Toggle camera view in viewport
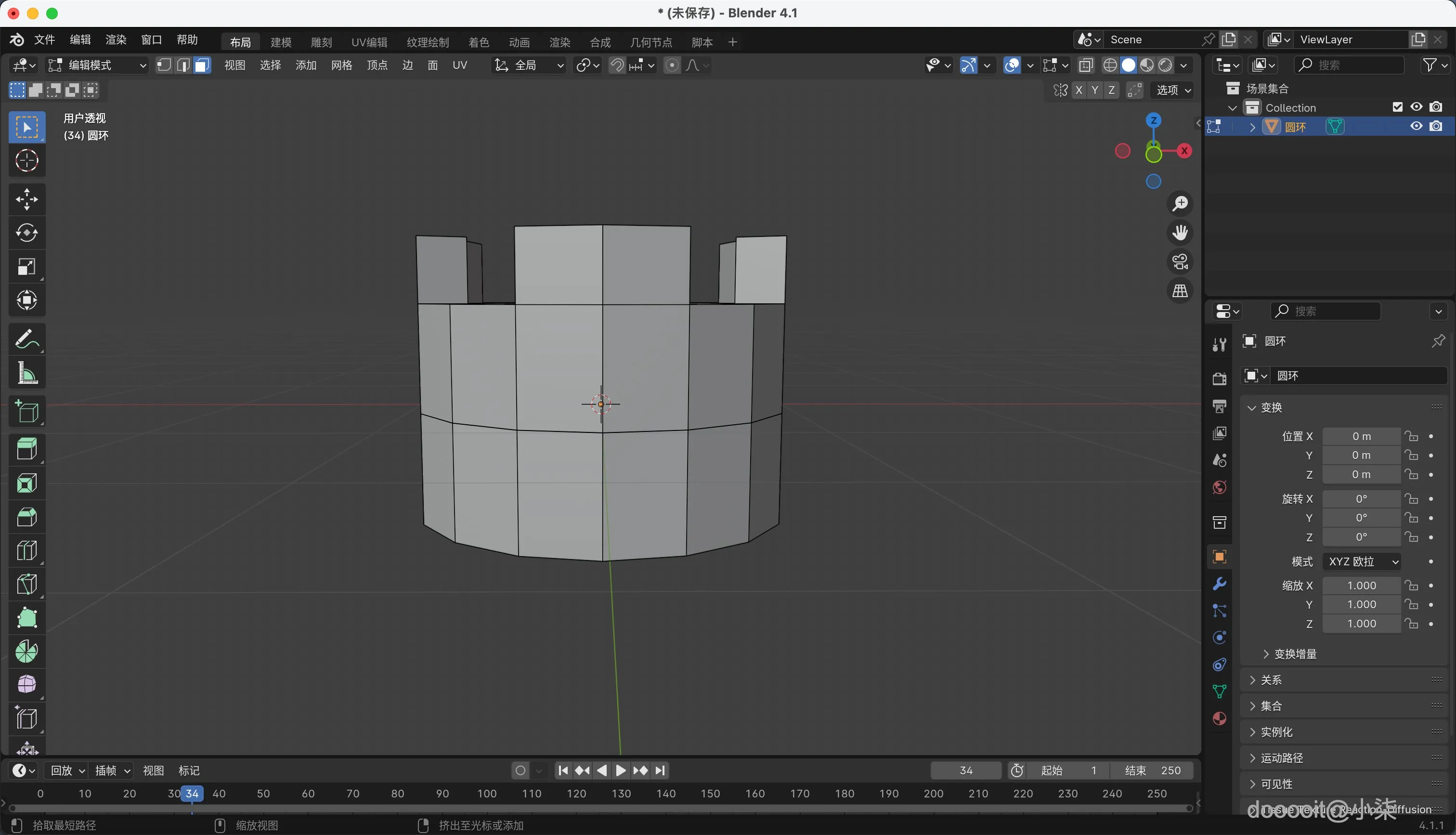This screenshot has width=1456, height=835. pyautogui.click(x=1180, y=262)
